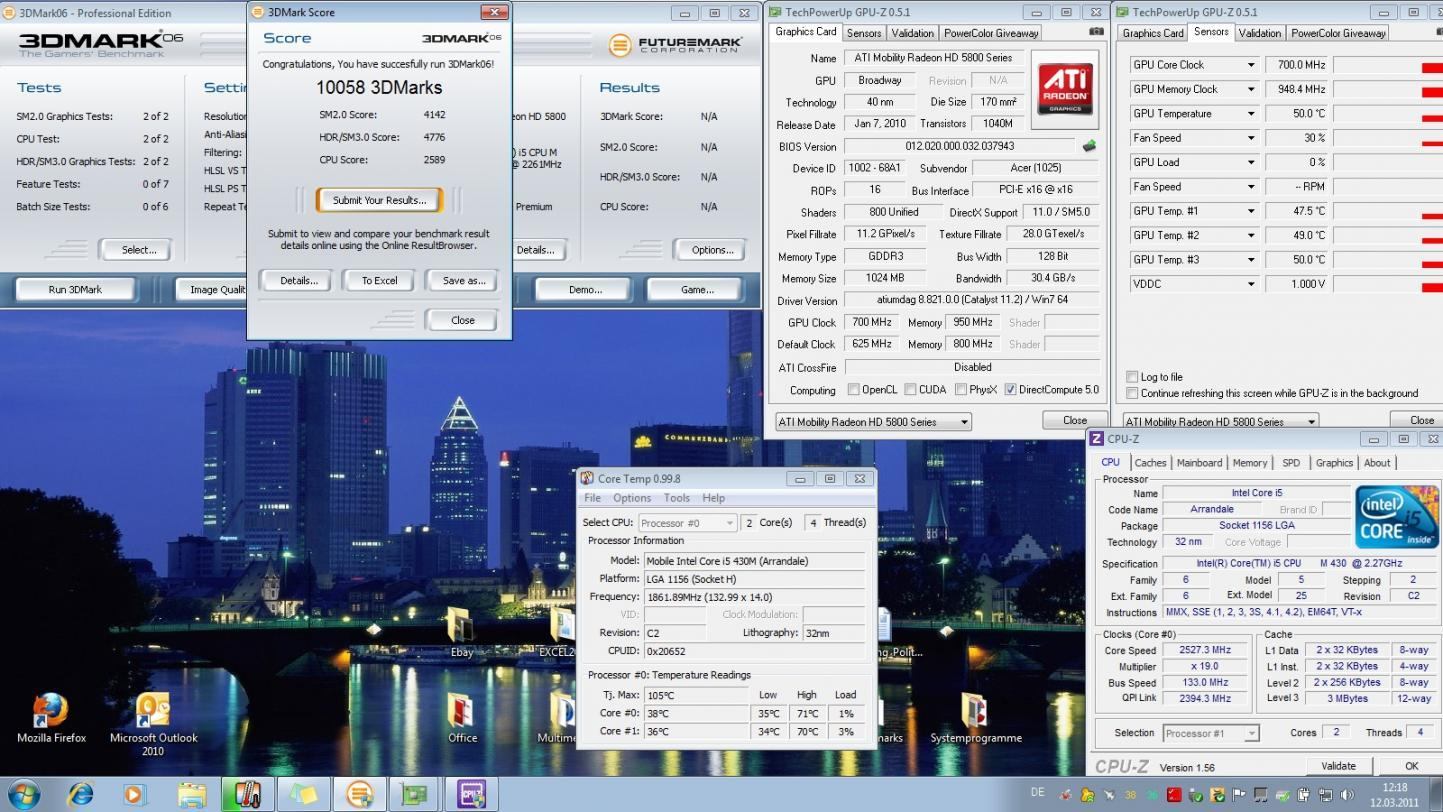Open the CPU-Z Processor Selection dropdown
This screenshot has width=1443, height=812.
tap(1210, 733)
